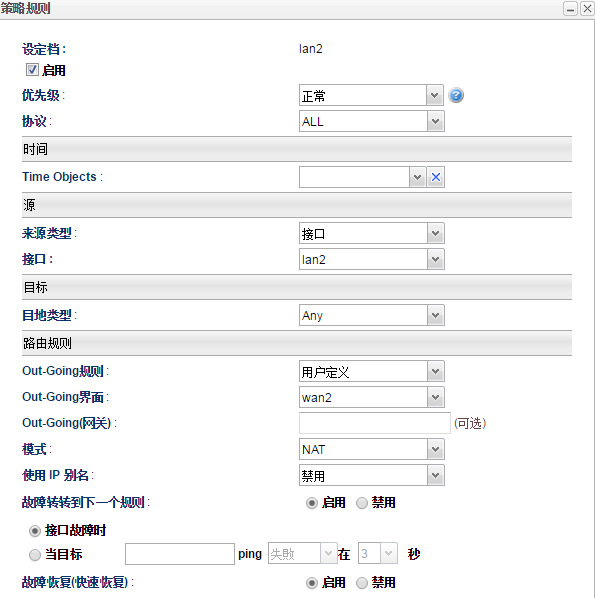
Task: Toggle the 启用 checkbox under 设定档
Action: [32, 70]
